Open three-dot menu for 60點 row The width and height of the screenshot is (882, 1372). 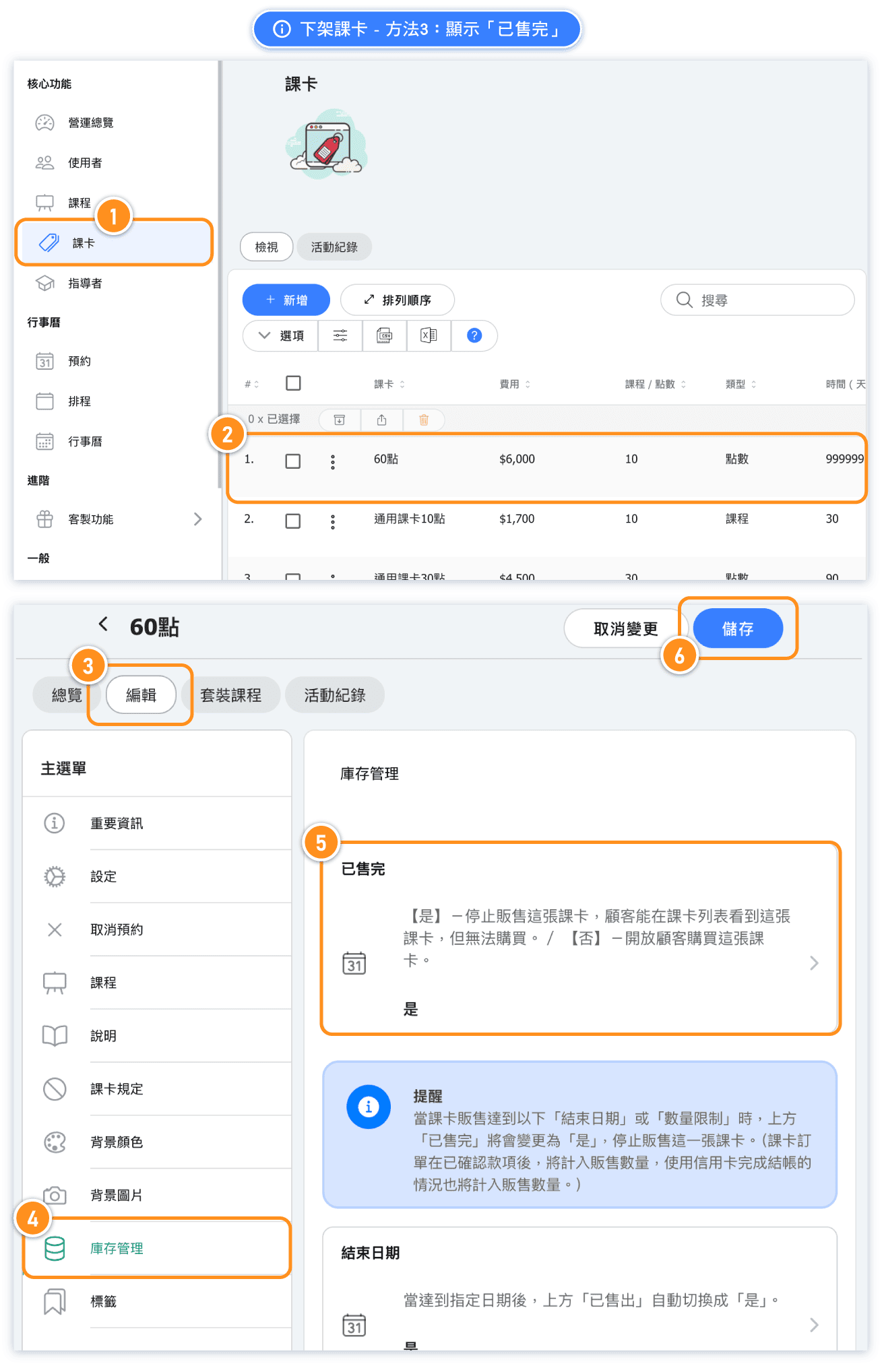[x=333, y=461]
